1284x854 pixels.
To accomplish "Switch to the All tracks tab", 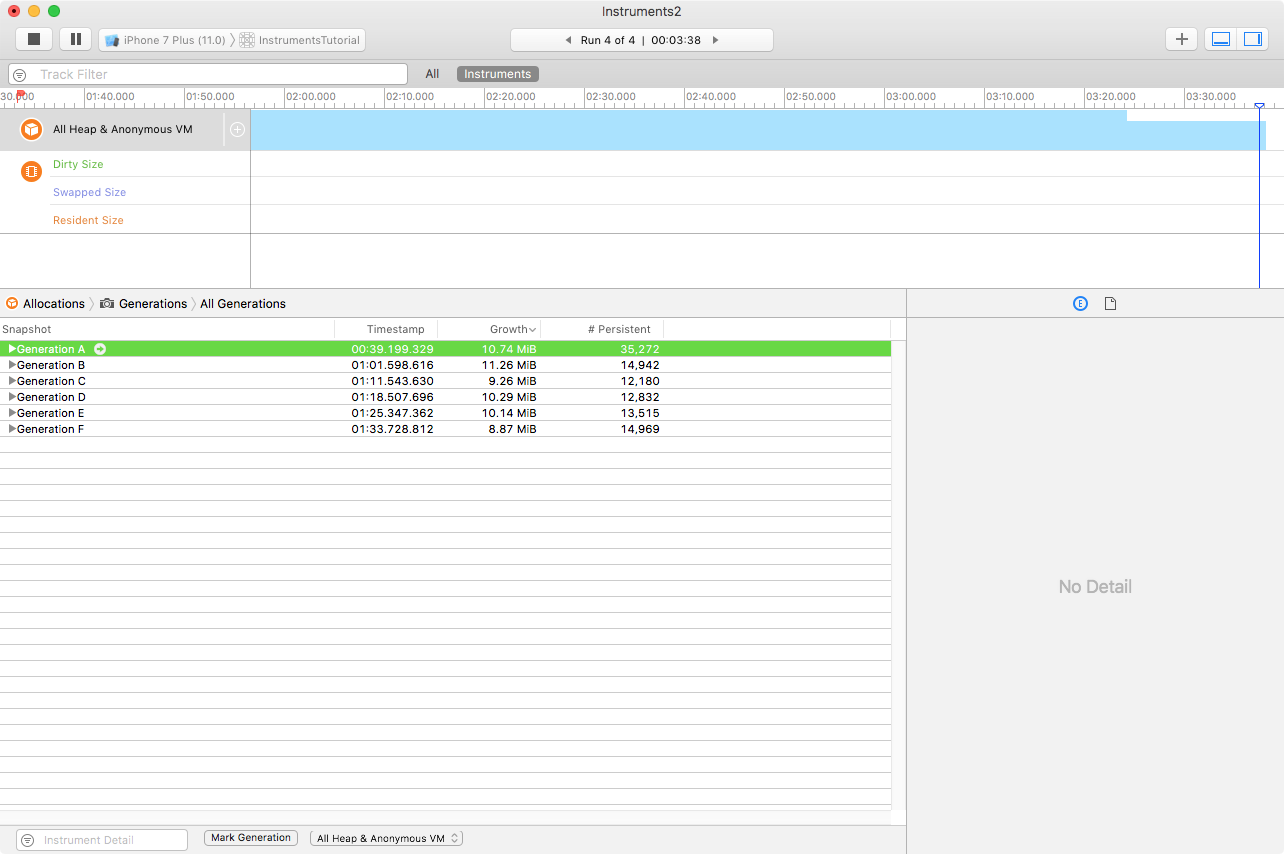I will coord(432,74).
